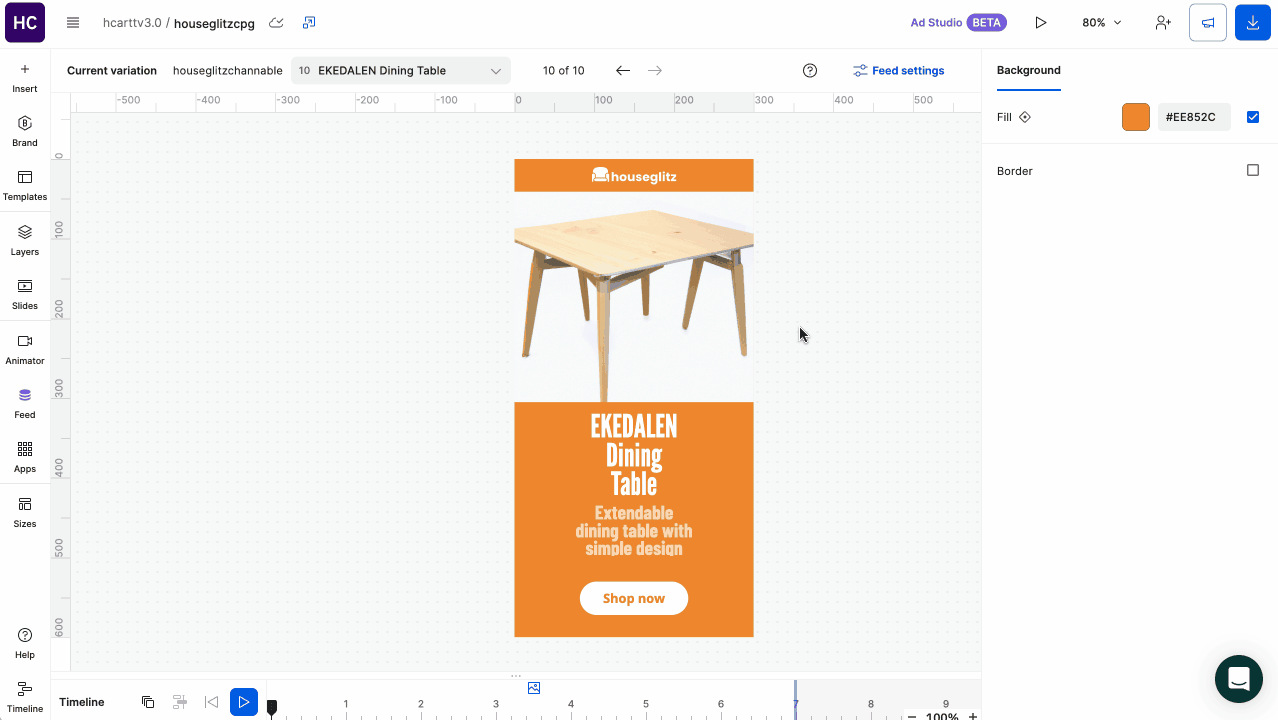
Task: Open the 80% zoom dropdown
Action: [x=1102, y=22]
